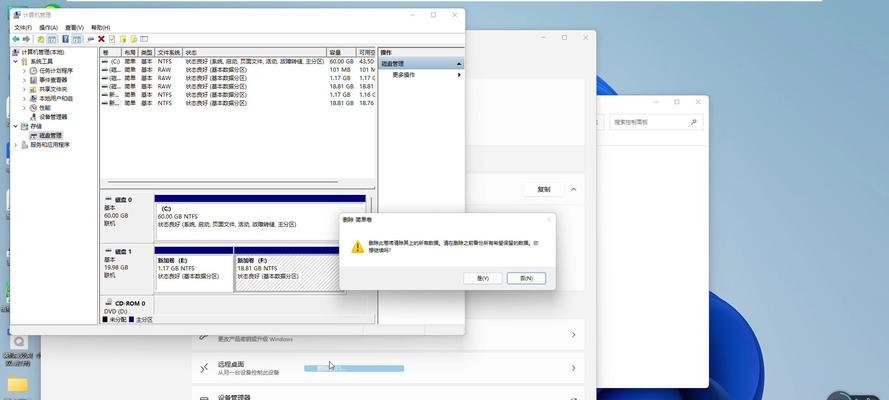Click the red X delete toolbar icon
Viewport: 889px width, 400px height.
[x=100, y=39]
